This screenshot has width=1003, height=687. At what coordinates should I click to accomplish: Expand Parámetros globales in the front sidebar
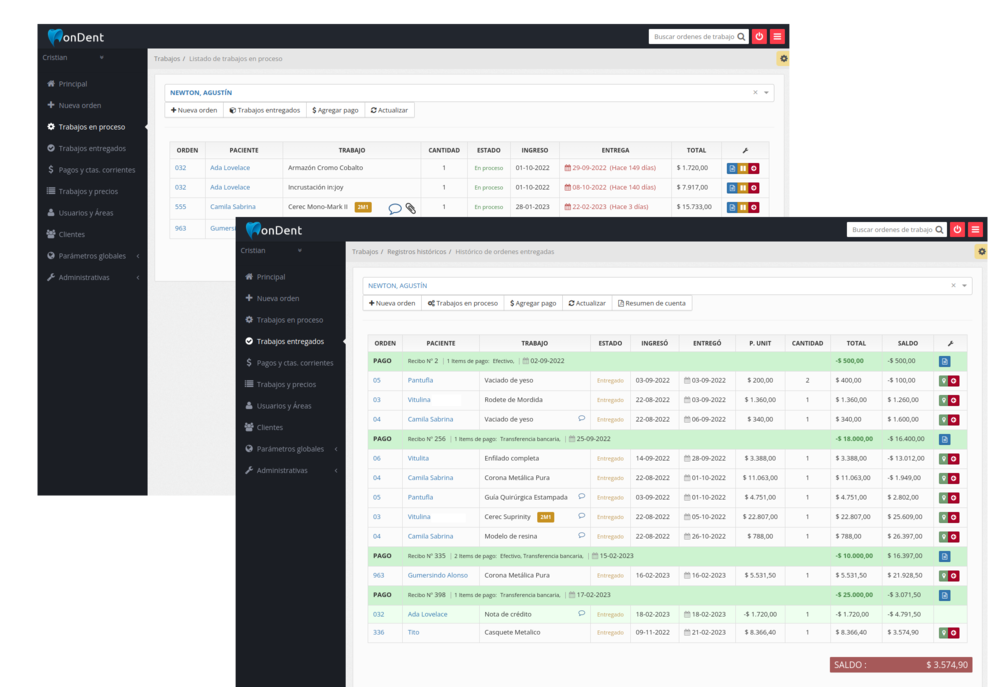pyautogui.click(x=335, y=449)
